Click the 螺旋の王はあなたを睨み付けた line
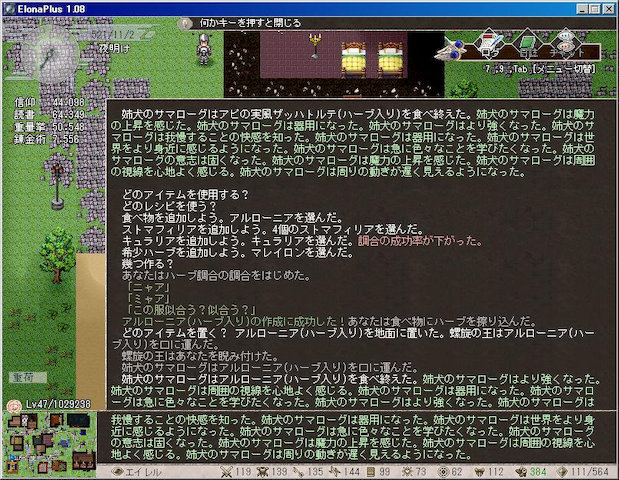The height and width of the screenshot is (480, 619). pyautogui.click(x=200, y=356)
